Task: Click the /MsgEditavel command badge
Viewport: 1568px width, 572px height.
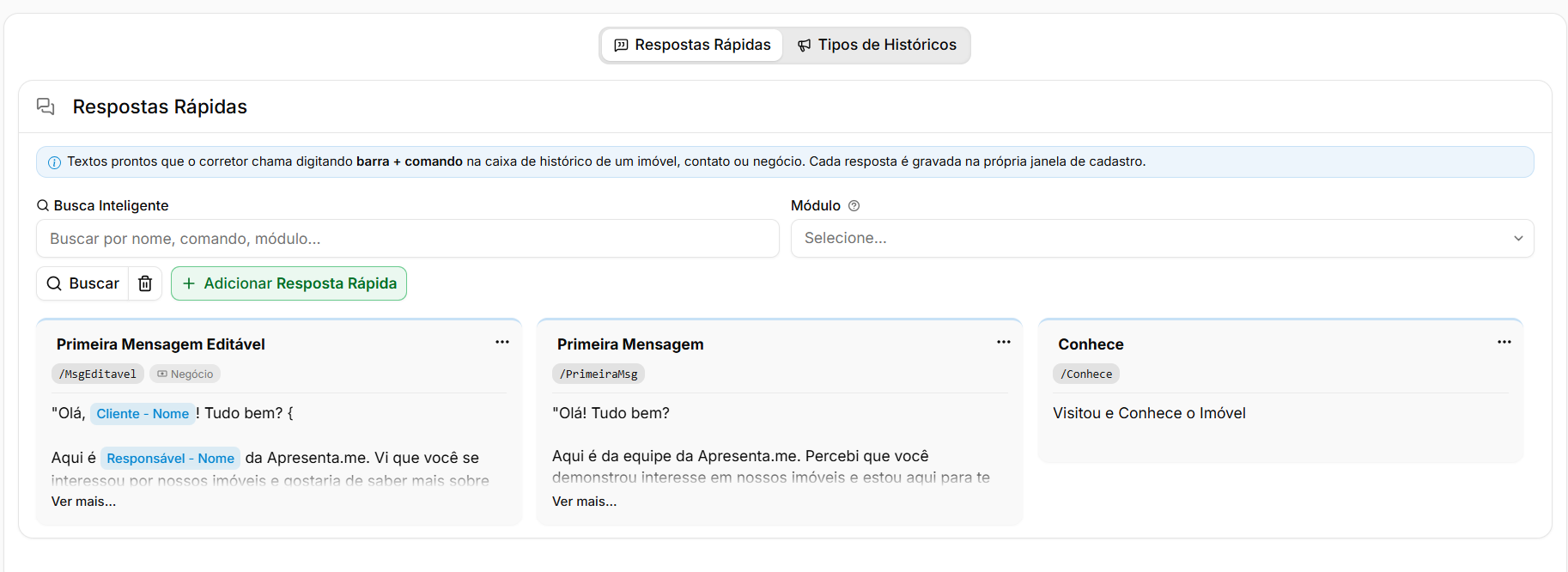Action: tap(98, 374)
